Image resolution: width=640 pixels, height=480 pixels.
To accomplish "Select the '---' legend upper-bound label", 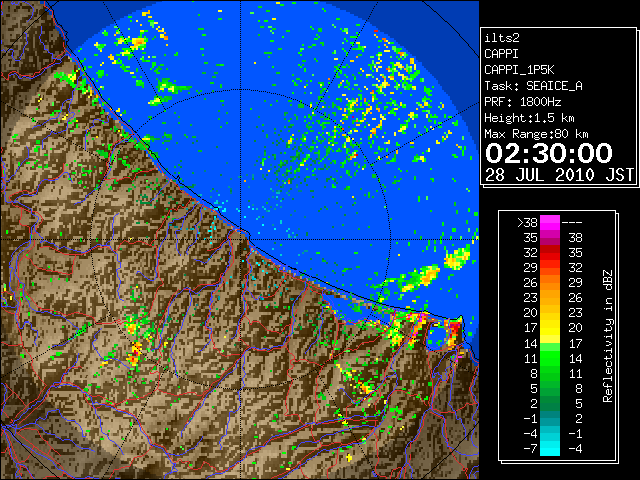I will click(572, 222).
